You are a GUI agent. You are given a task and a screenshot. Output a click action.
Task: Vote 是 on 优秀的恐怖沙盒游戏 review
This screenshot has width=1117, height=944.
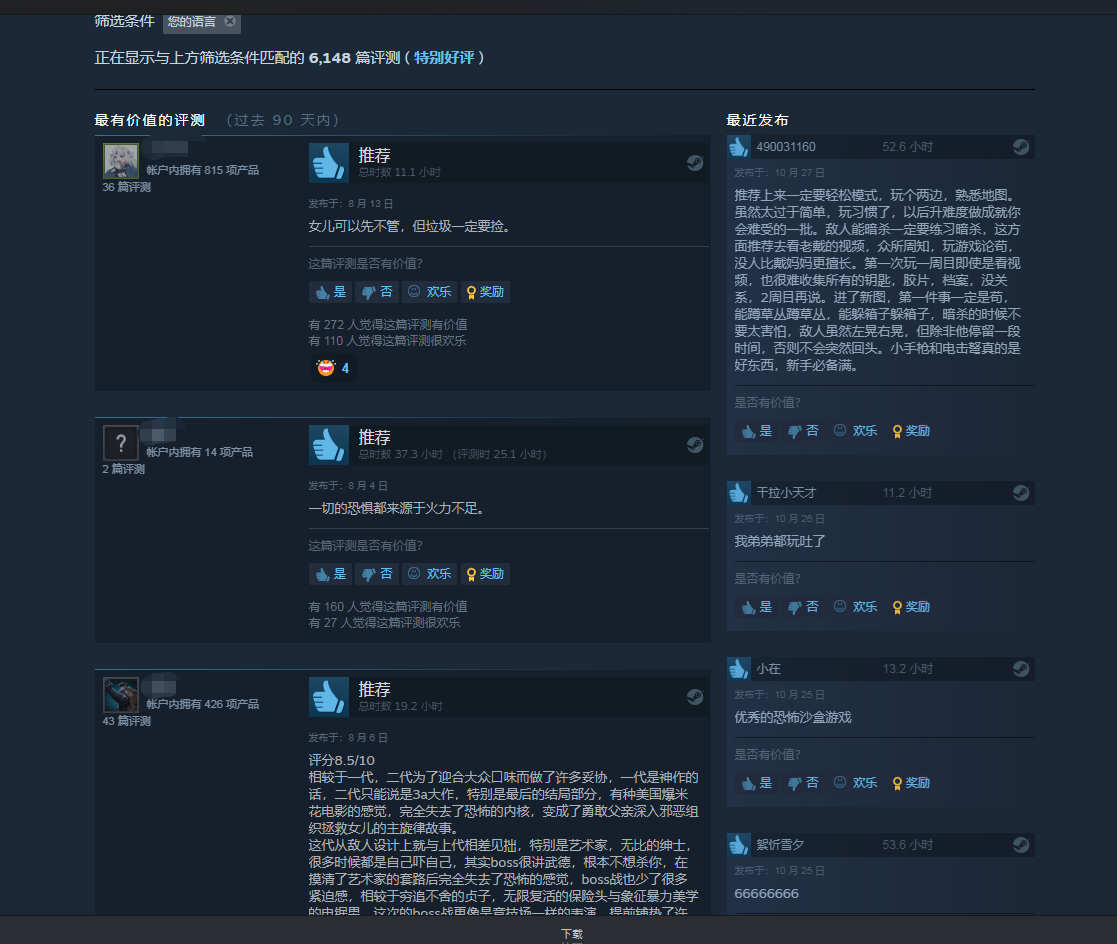point(757,783)
